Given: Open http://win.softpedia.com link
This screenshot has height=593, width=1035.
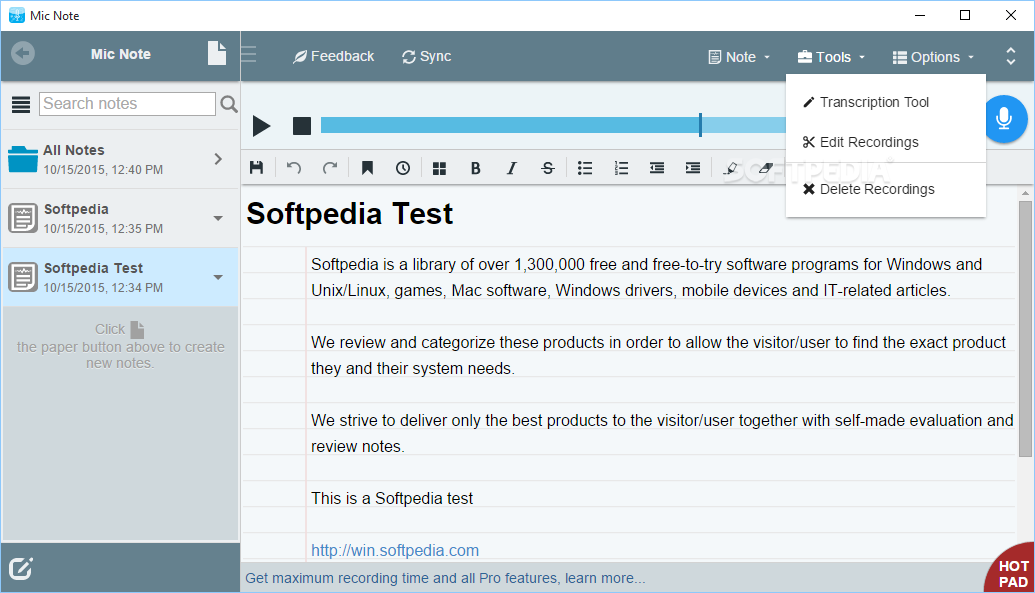Looking at the screenshot, I should (395, 550).
